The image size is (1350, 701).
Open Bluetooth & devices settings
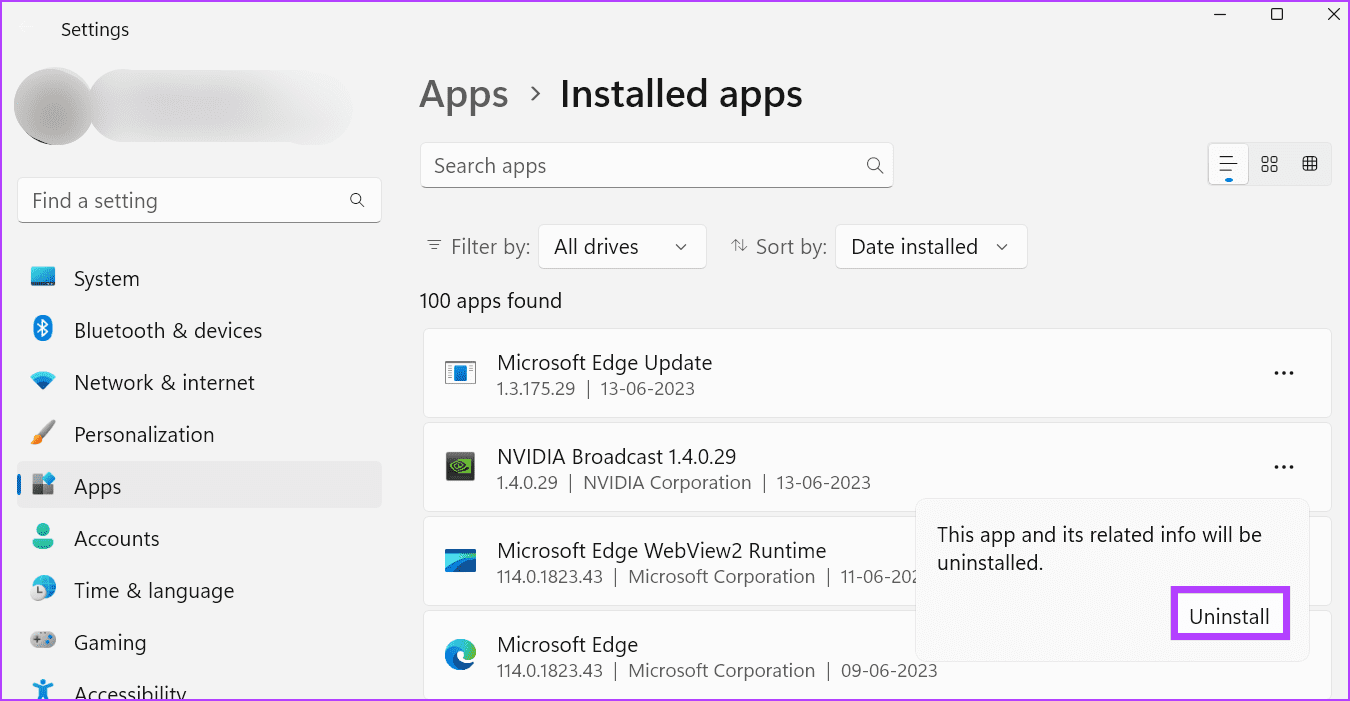pyautogui.click(x=200, y=331)
